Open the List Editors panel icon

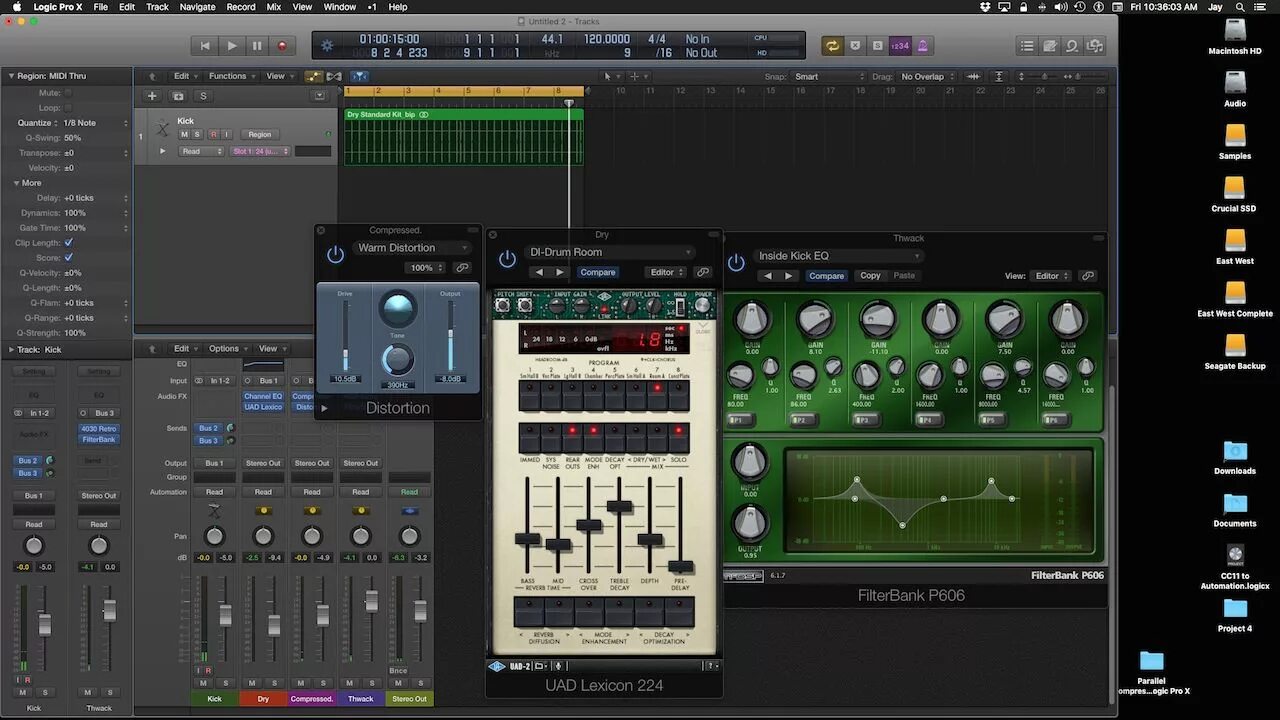[1027, 45]
